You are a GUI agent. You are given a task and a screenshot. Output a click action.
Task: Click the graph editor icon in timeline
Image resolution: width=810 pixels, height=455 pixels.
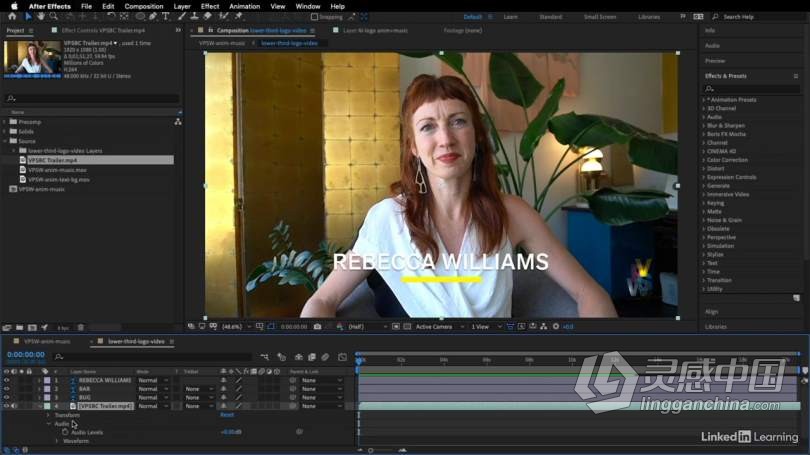[x=342, y=357]
